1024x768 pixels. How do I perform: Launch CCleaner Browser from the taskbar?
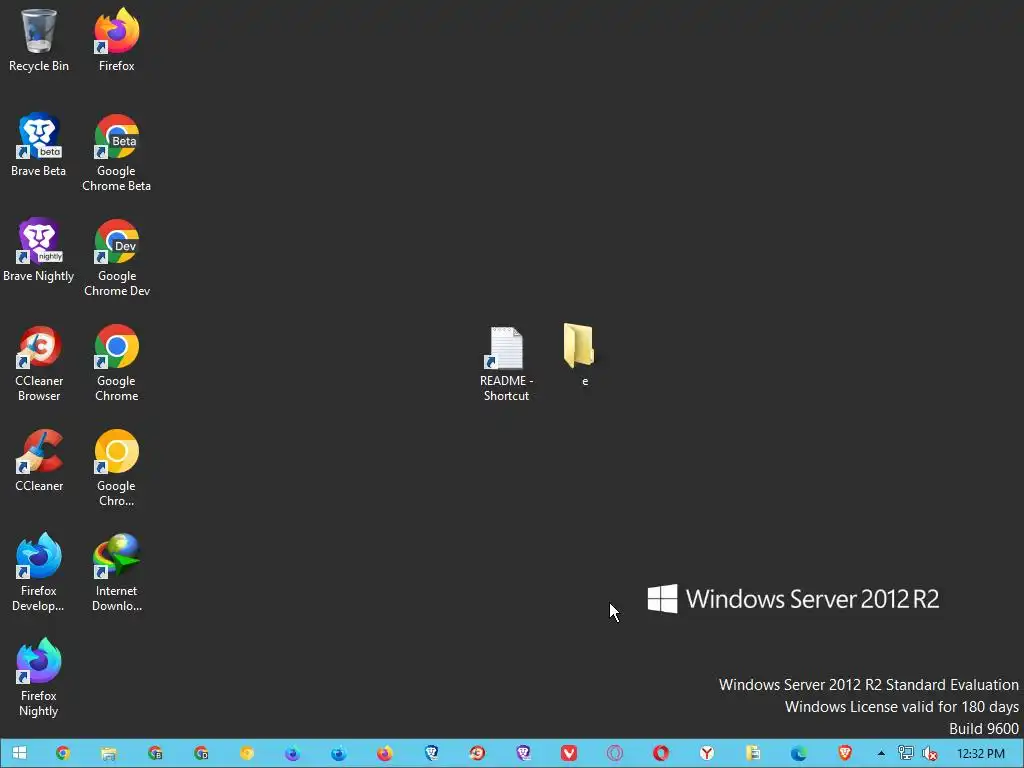point(477,753)
